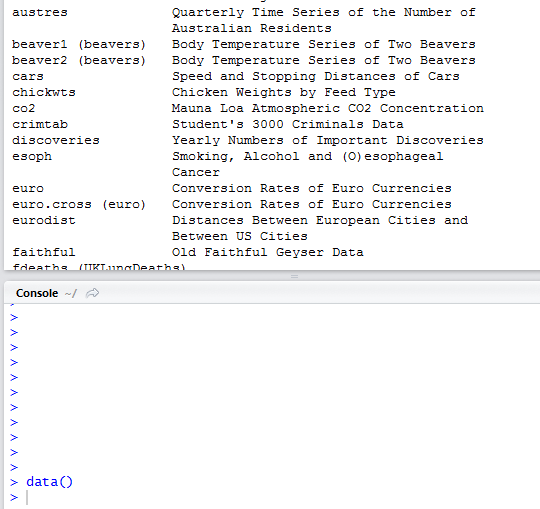
Task: Click the eurodist dataset name
Action: (x=44, y=220)
